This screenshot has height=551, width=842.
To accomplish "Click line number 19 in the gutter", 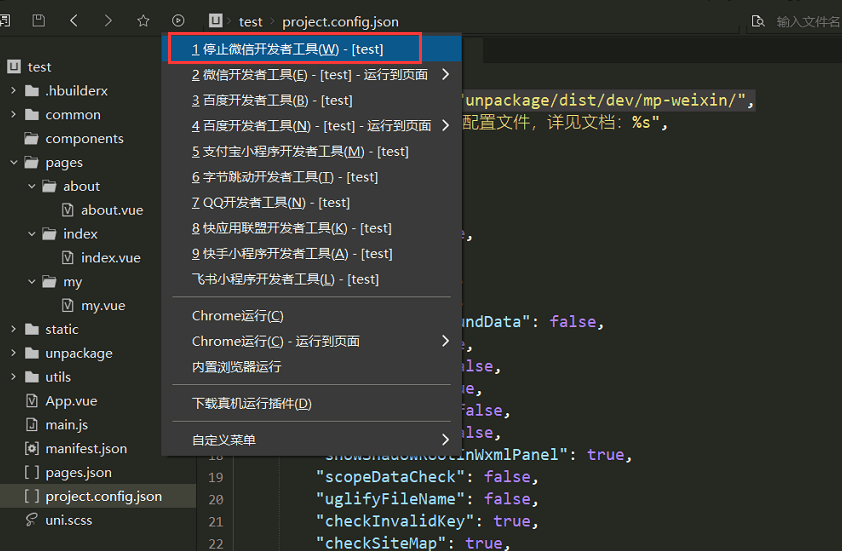I will coord(216,477).
